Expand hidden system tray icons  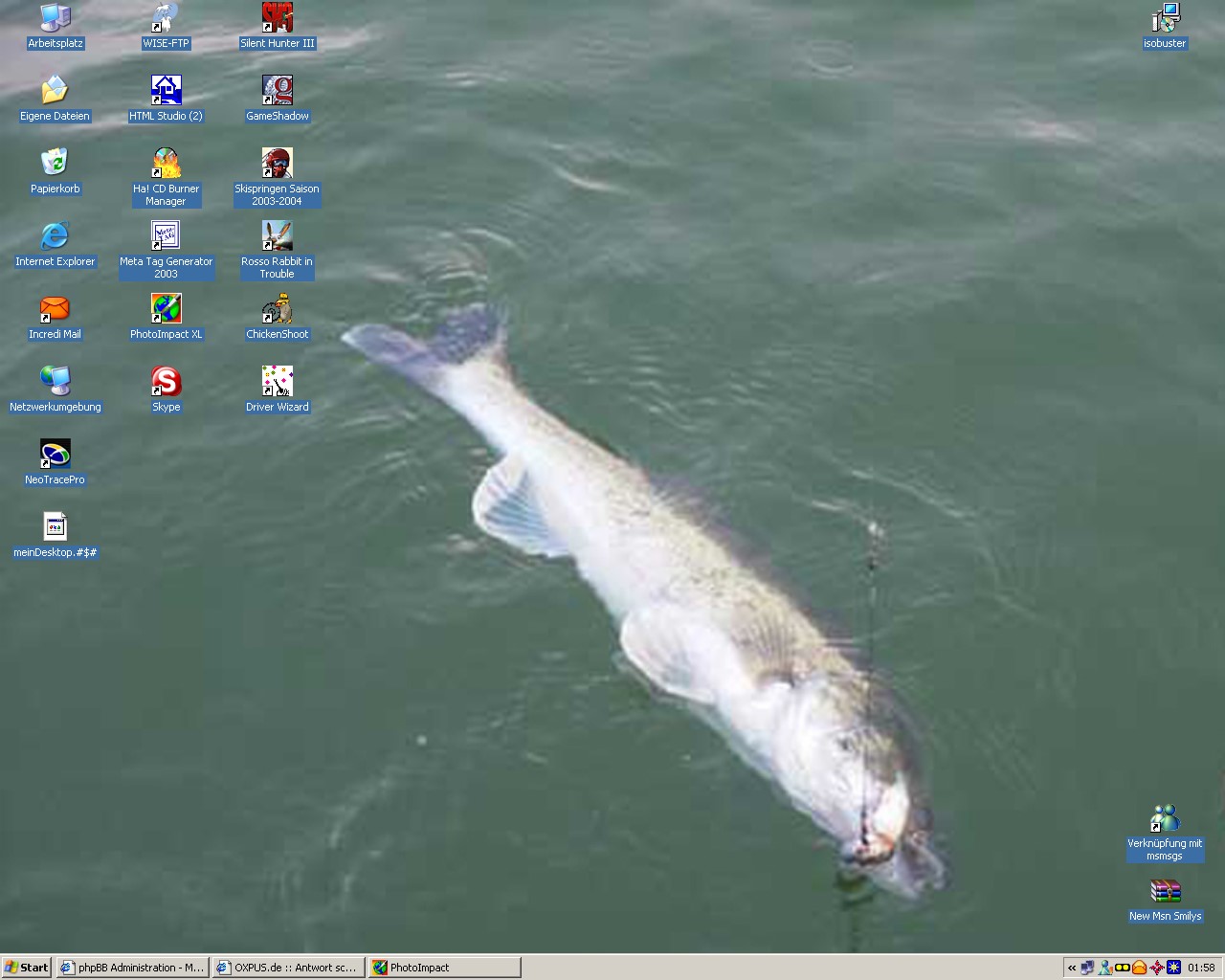[1072, 968]
